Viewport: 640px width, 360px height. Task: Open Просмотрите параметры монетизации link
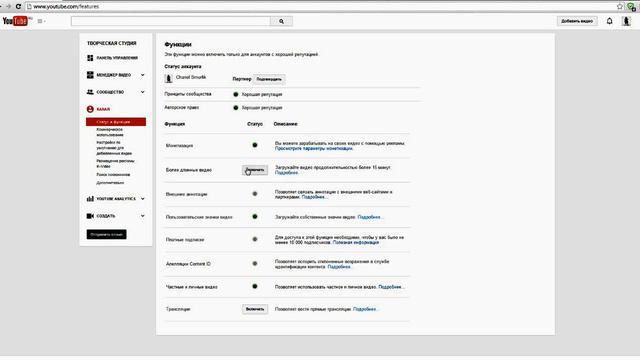313,149
